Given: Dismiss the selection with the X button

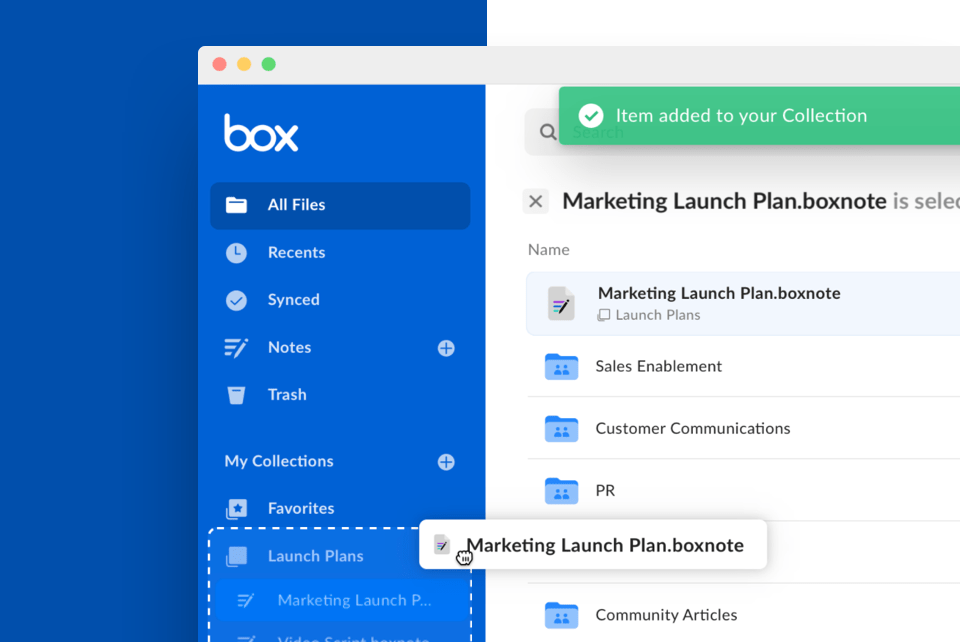Looking at the screenshot, I should pyautogui.click(x=535, y=201).
